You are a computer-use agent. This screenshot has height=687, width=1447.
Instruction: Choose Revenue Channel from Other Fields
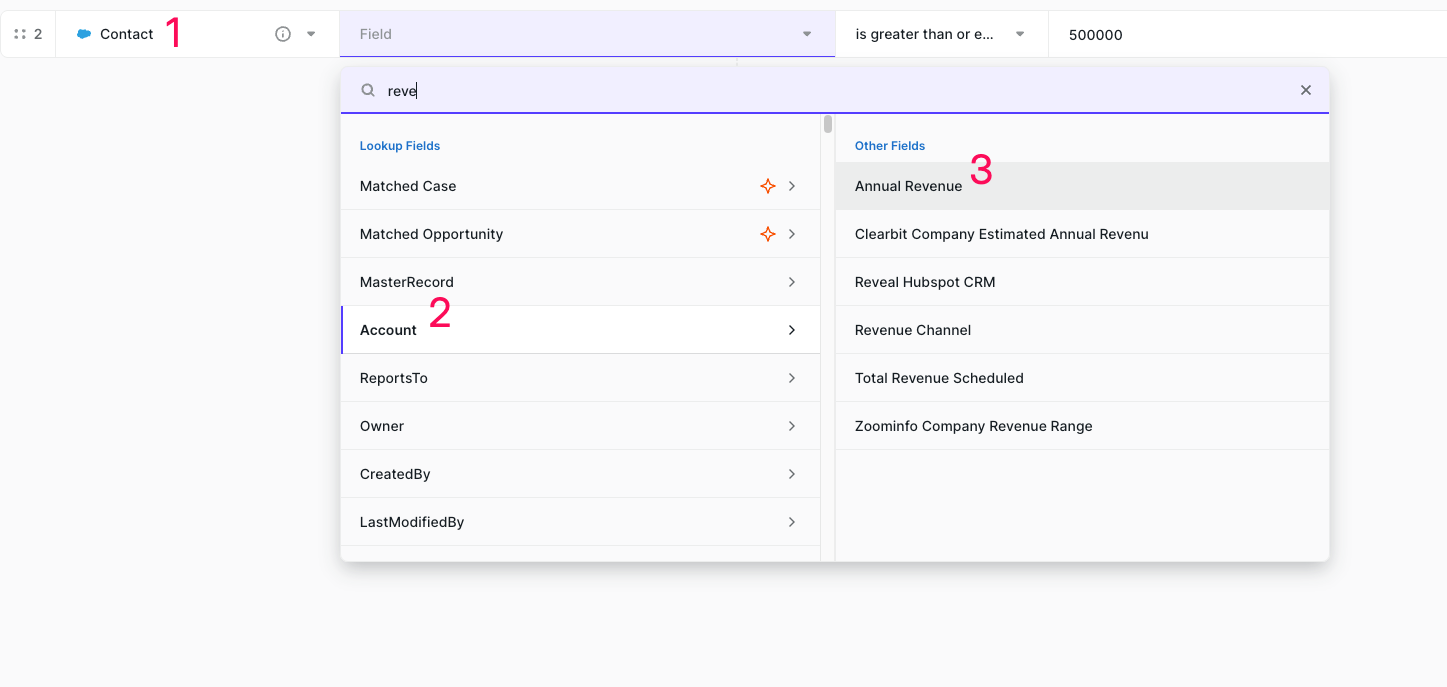point(912,330)
